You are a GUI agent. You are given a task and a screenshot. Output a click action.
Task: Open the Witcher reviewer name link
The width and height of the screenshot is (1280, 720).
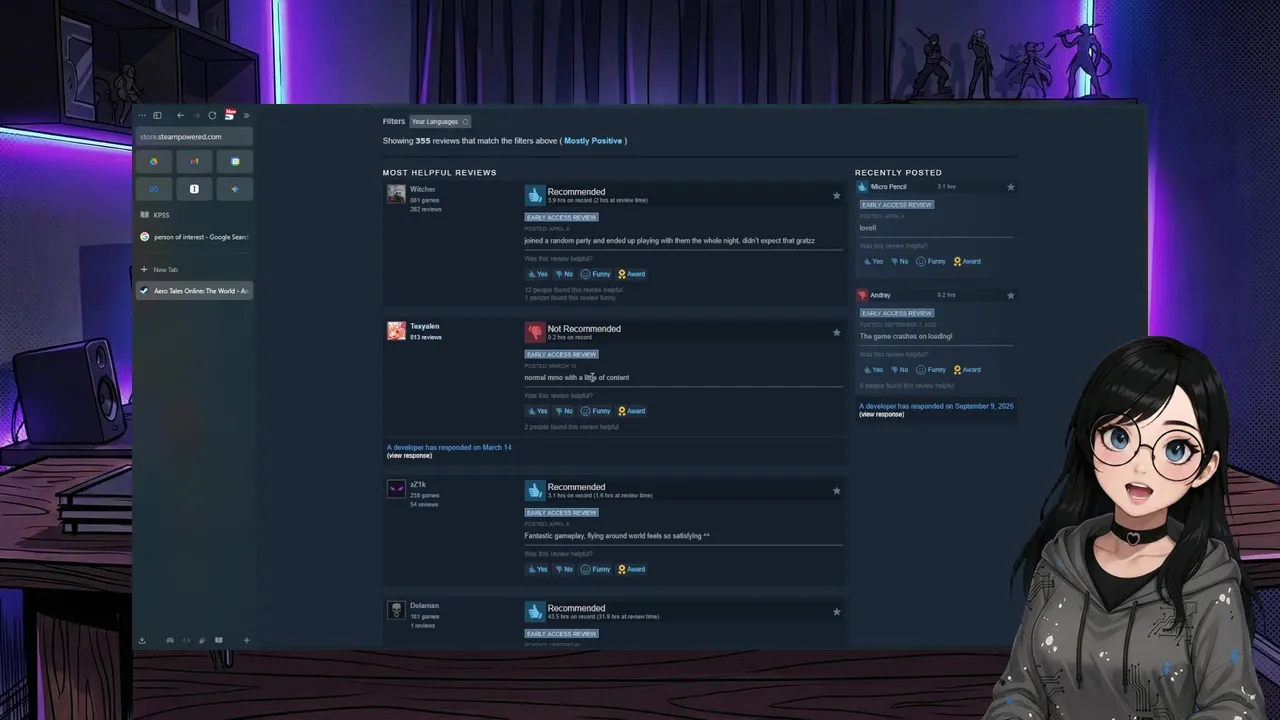click(x=423, y=189)
